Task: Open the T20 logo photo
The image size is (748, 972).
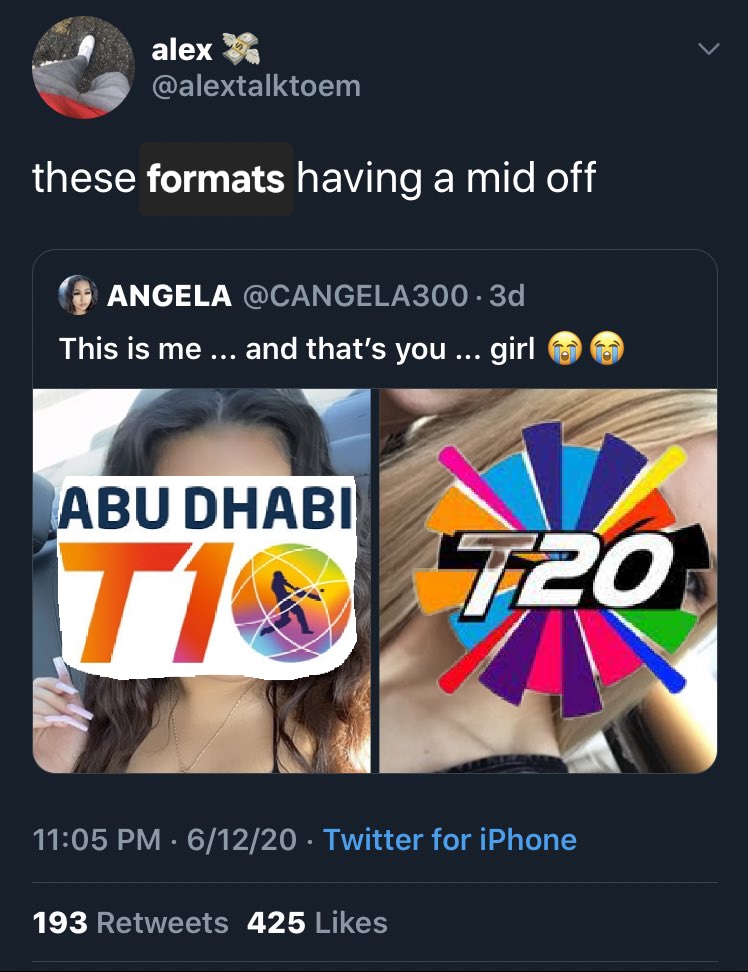Action: pos(548,580)
